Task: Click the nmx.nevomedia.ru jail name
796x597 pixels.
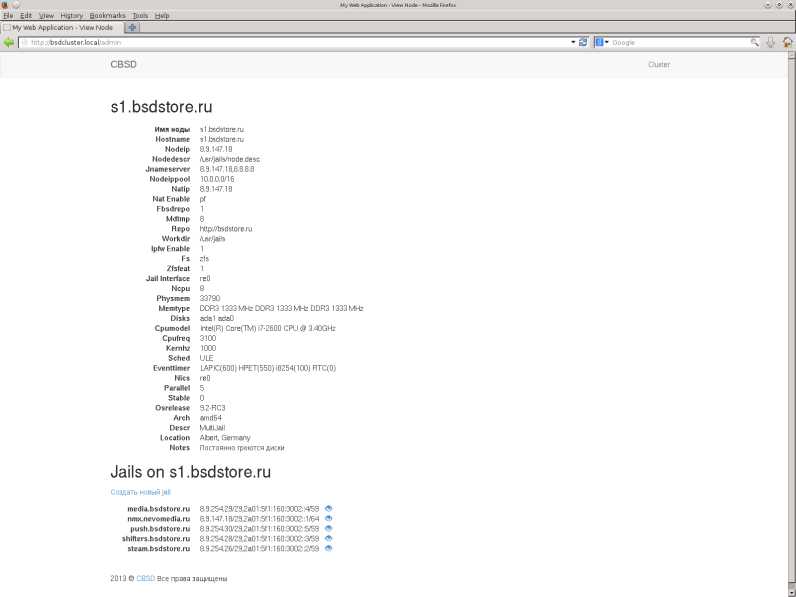Action: click(158, 519)
